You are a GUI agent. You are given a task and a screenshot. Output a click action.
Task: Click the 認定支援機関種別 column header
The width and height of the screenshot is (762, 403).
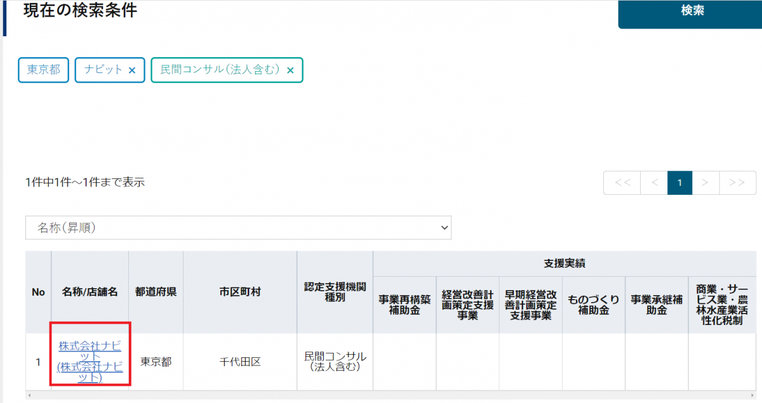pyautogui.click(x=335, y=292)
